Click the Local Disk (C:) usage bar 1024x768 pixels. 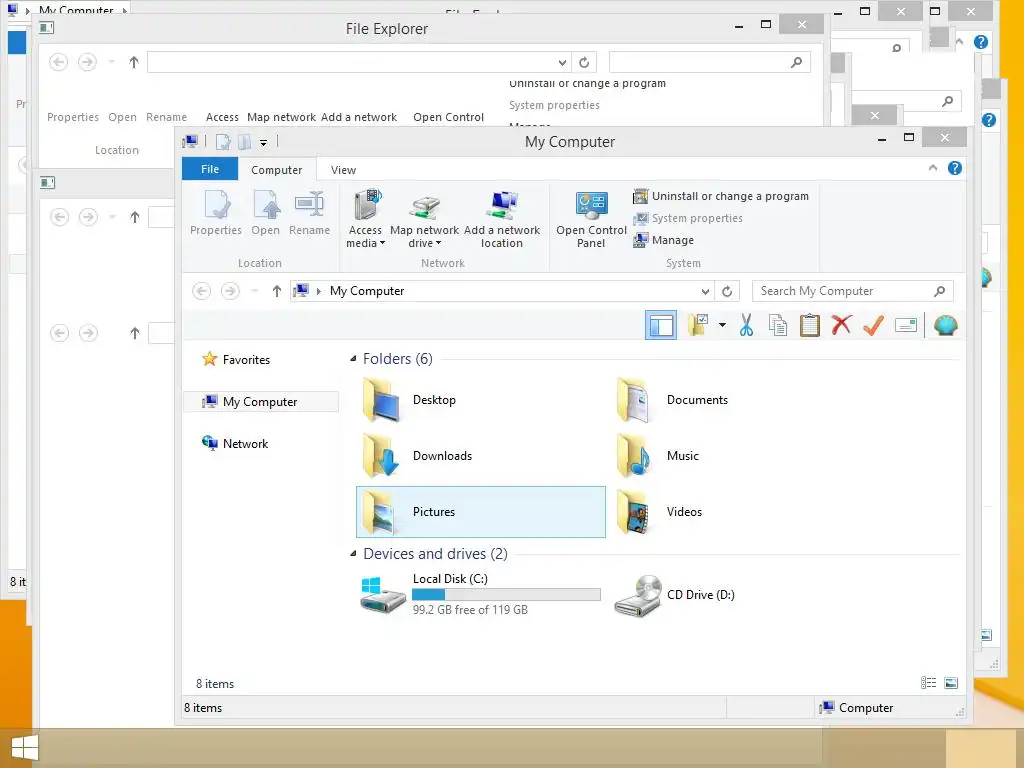pyautogui.click(x=506, y=594)
